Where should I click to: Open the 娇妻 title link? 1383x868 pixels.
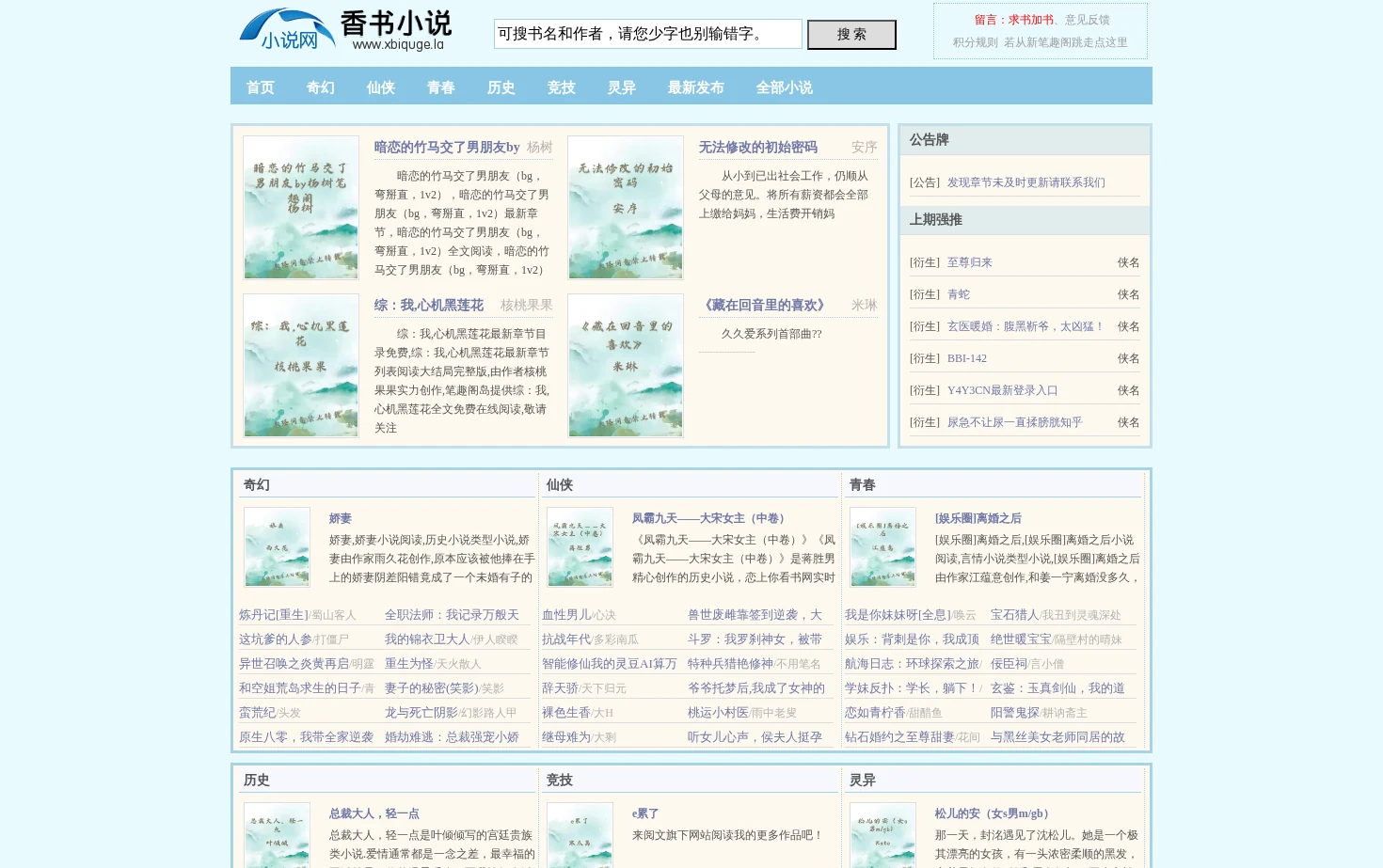tap(341, 518)
